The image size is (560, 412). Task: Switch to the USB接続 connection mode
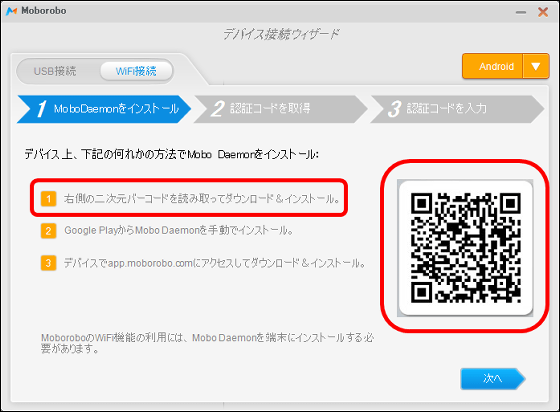(55, 71)
